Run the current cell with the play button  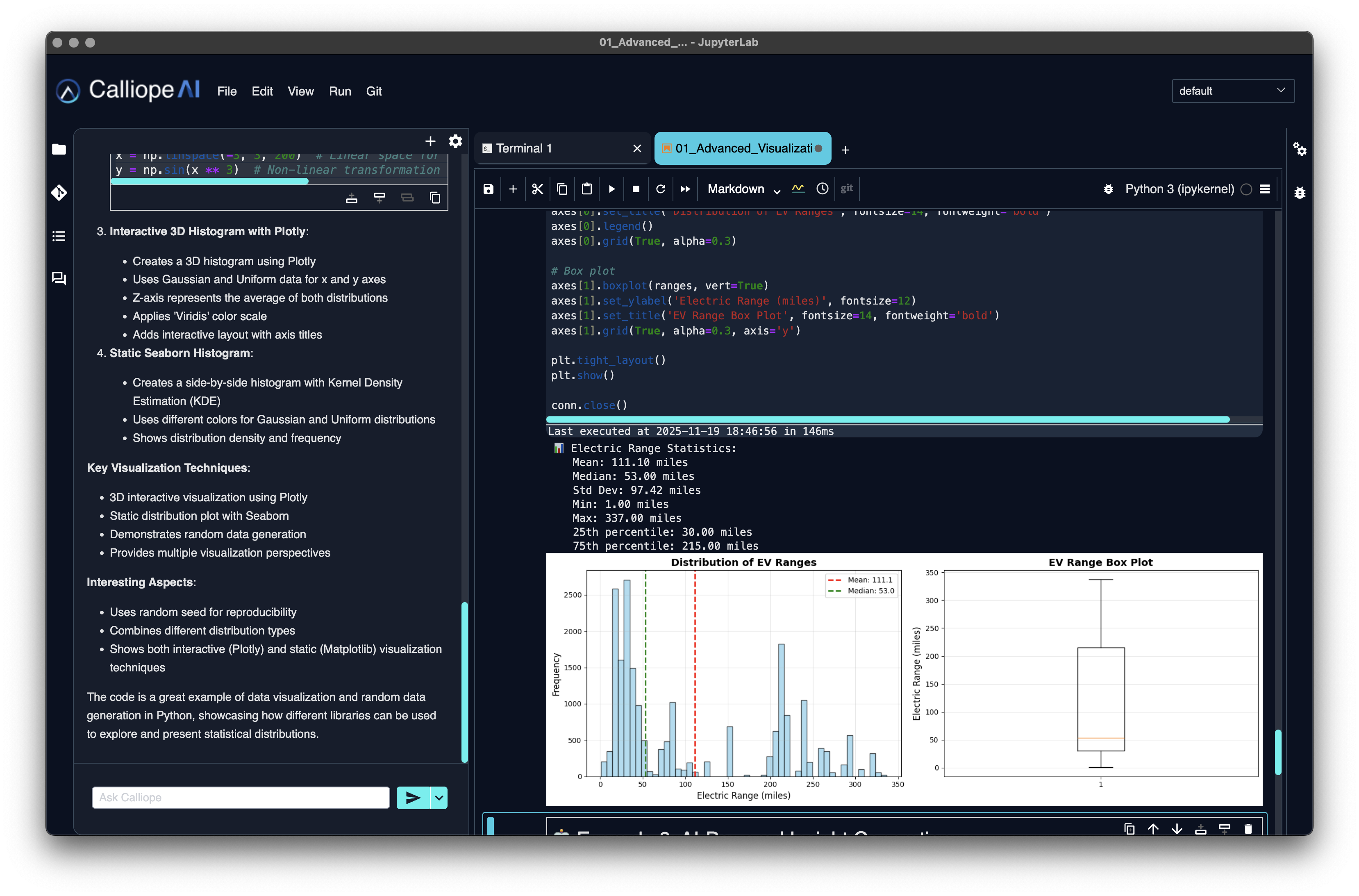click(611, 189)
